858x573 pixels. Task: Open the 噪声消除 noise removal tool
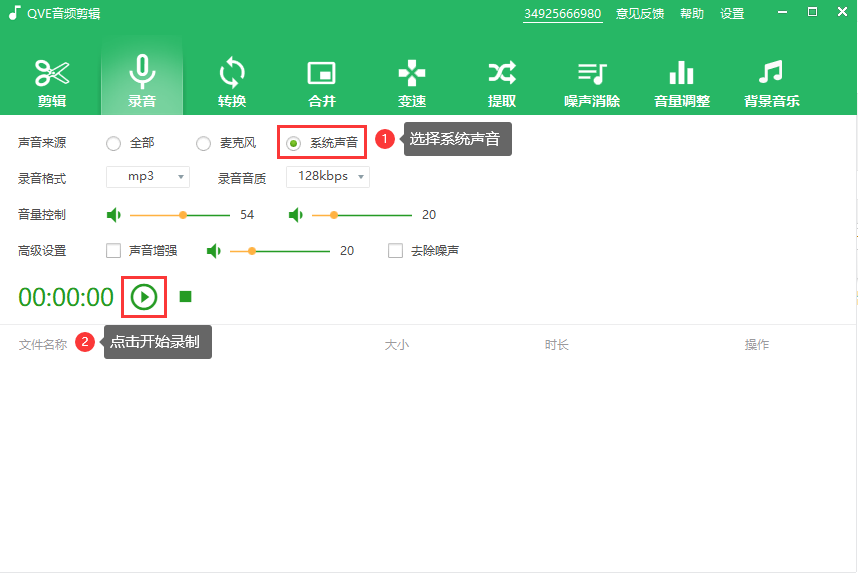point(592,80)
